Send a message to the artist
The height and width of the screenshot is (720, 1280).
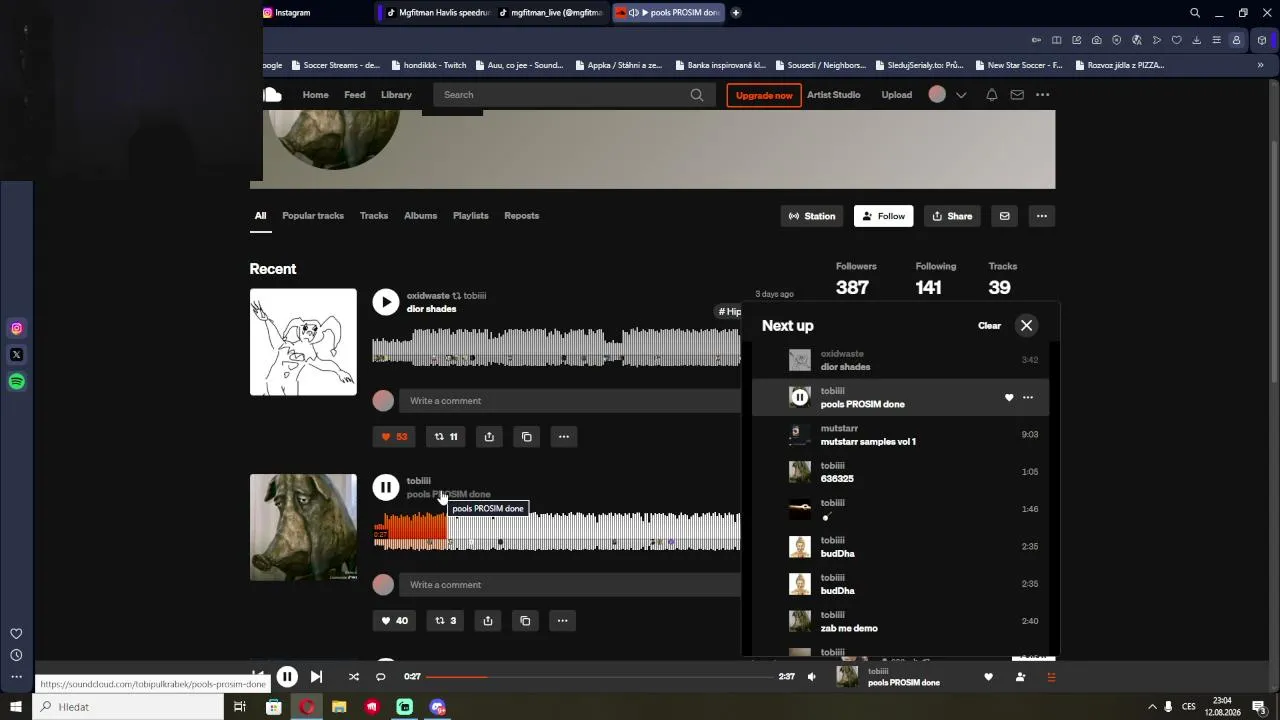[1005, 216]
